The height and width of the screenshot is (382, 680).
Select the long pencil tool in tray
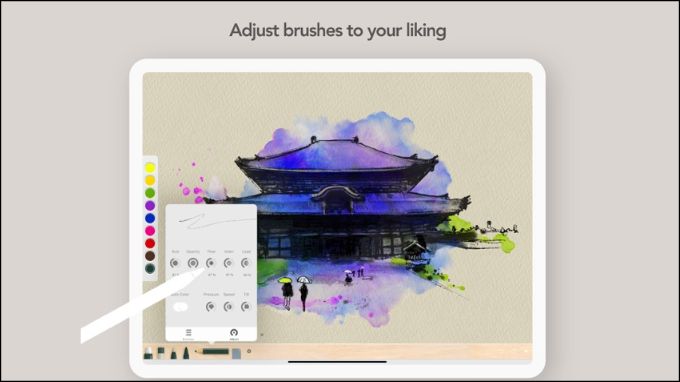click(212, 351)
